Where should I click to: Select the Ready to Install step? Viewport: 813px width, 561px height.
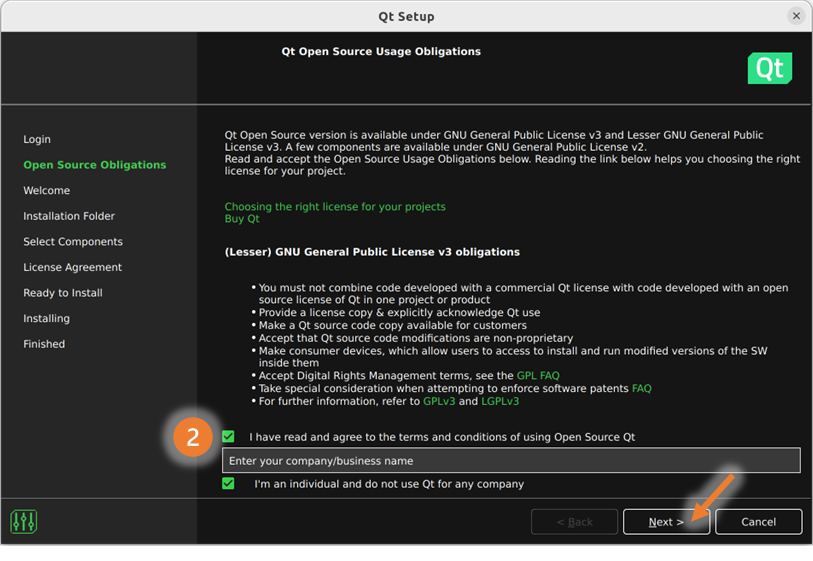tap(63, 293)
